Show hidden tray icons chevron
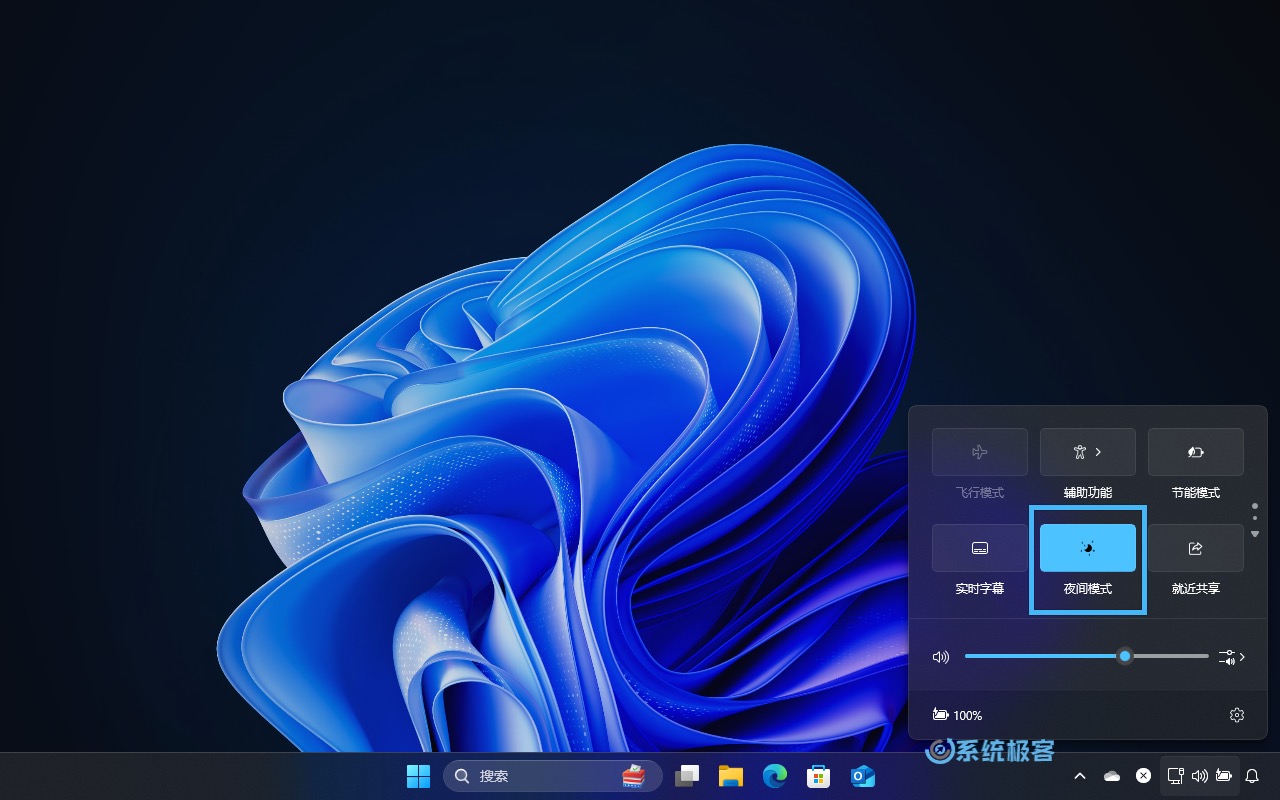 tap(1080, 776)
